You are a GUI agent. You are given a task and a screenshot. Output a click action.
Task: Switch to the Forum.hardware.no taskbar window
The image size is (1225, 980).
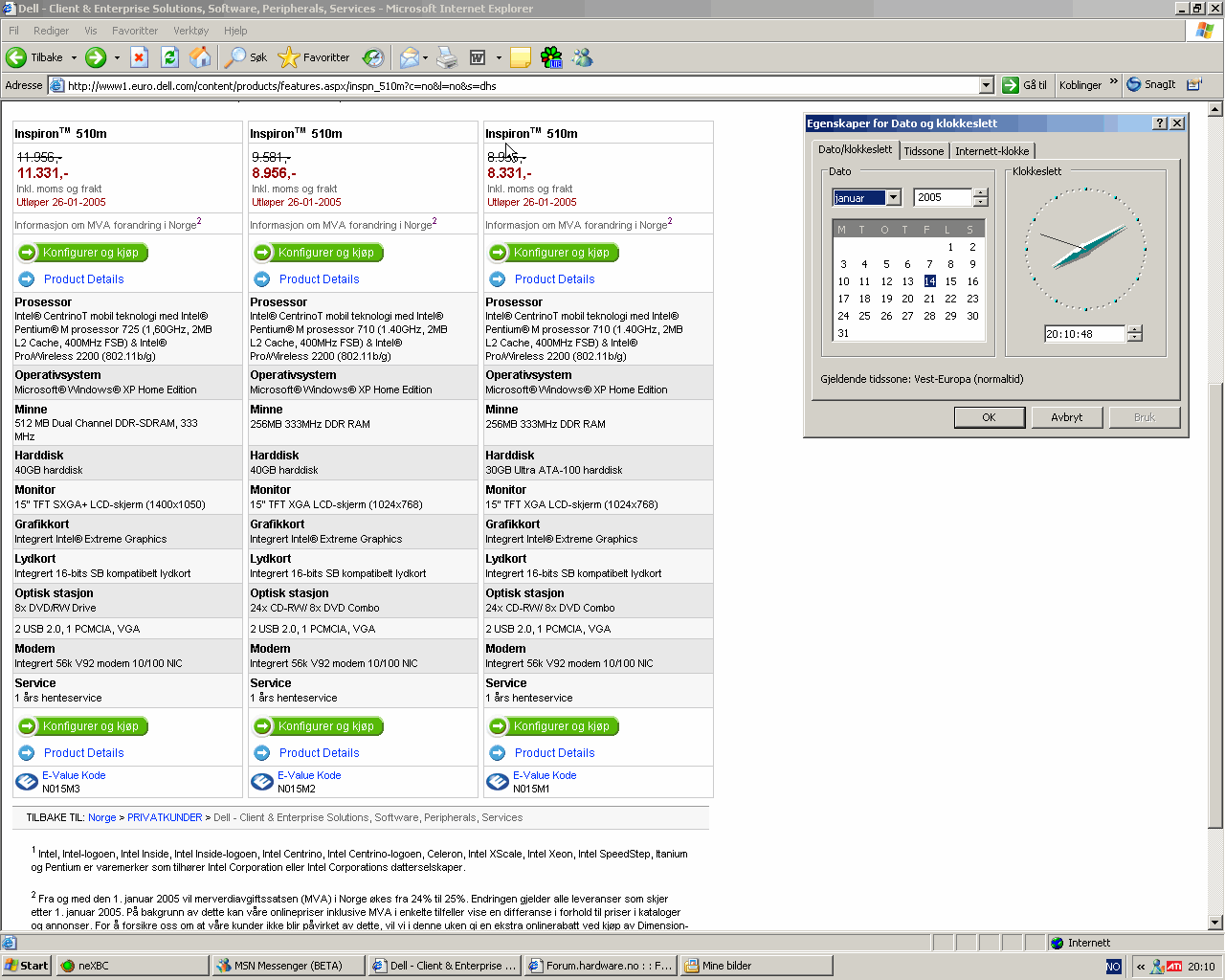click(600, 966)
